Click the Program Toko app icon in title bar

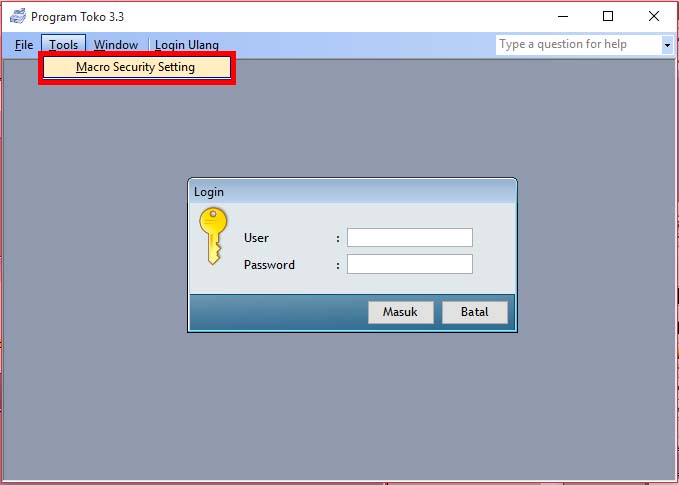(x=17, y=17)
